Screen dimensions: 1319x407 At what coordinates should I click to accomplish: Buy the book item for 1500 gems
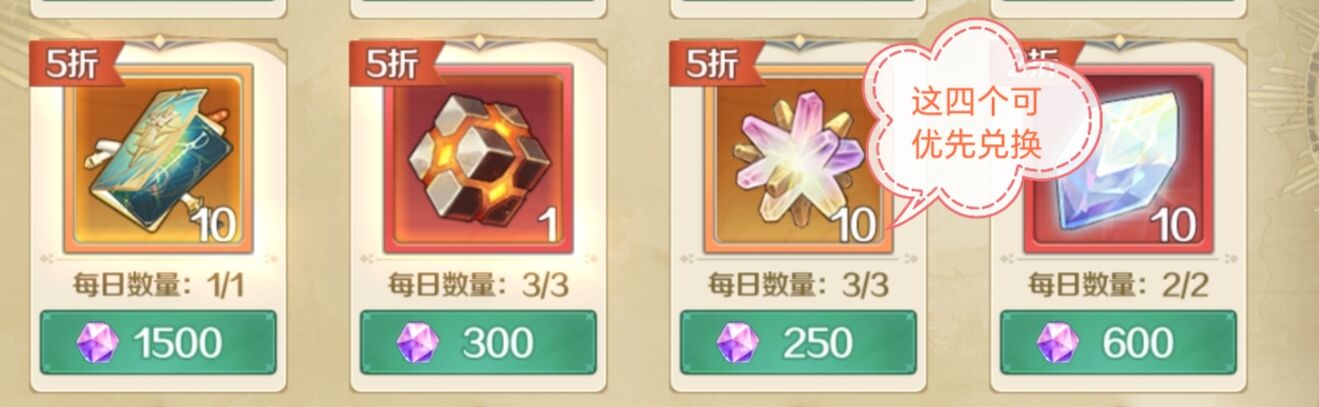click(x=158, y=343)
